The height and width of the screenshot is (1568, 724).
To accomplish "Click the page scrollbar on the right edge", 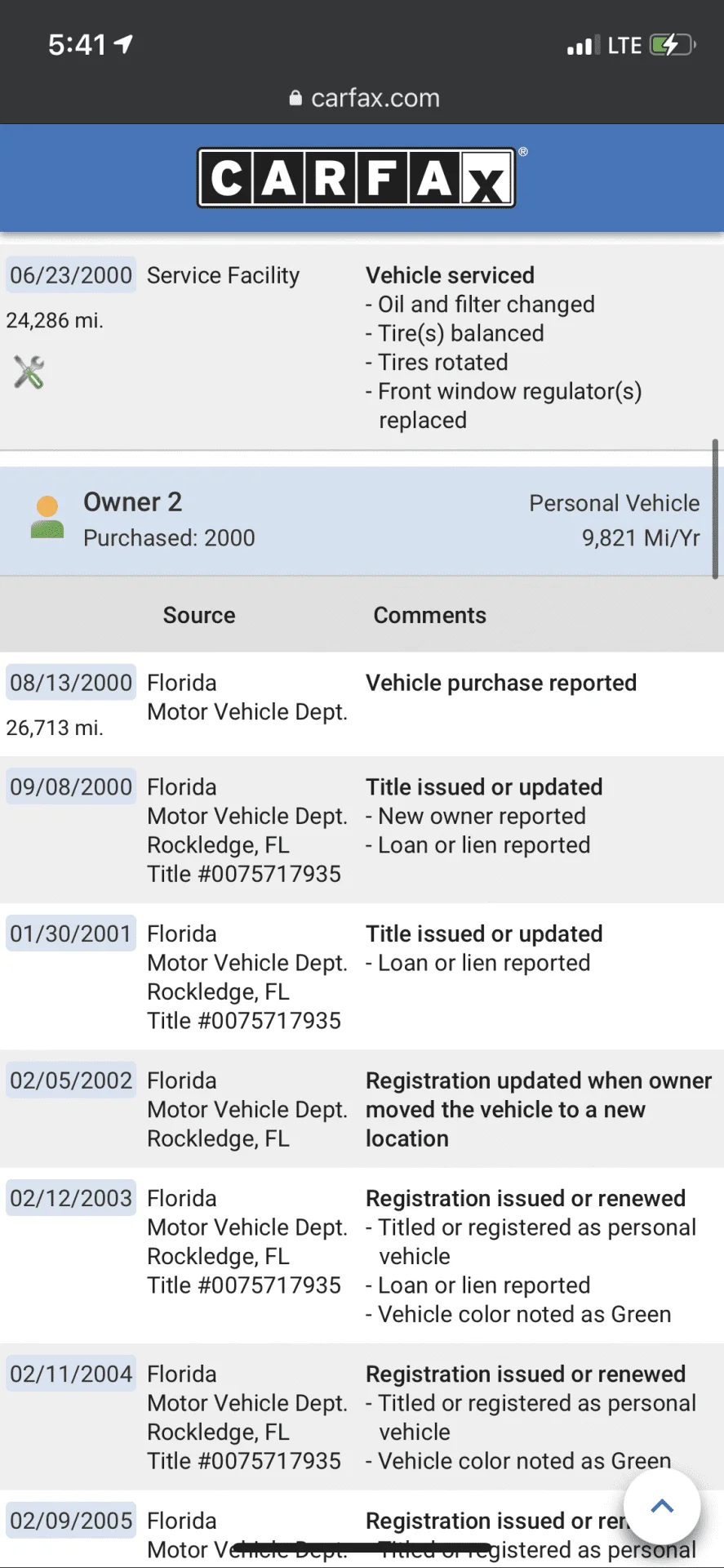I will pos(715,510).
